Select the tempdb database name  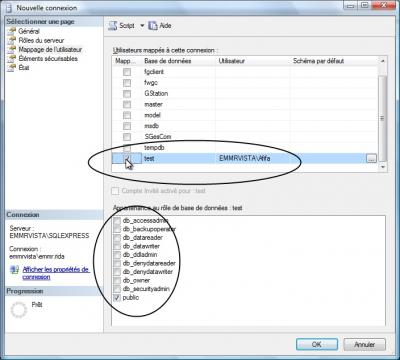[154, 148]
